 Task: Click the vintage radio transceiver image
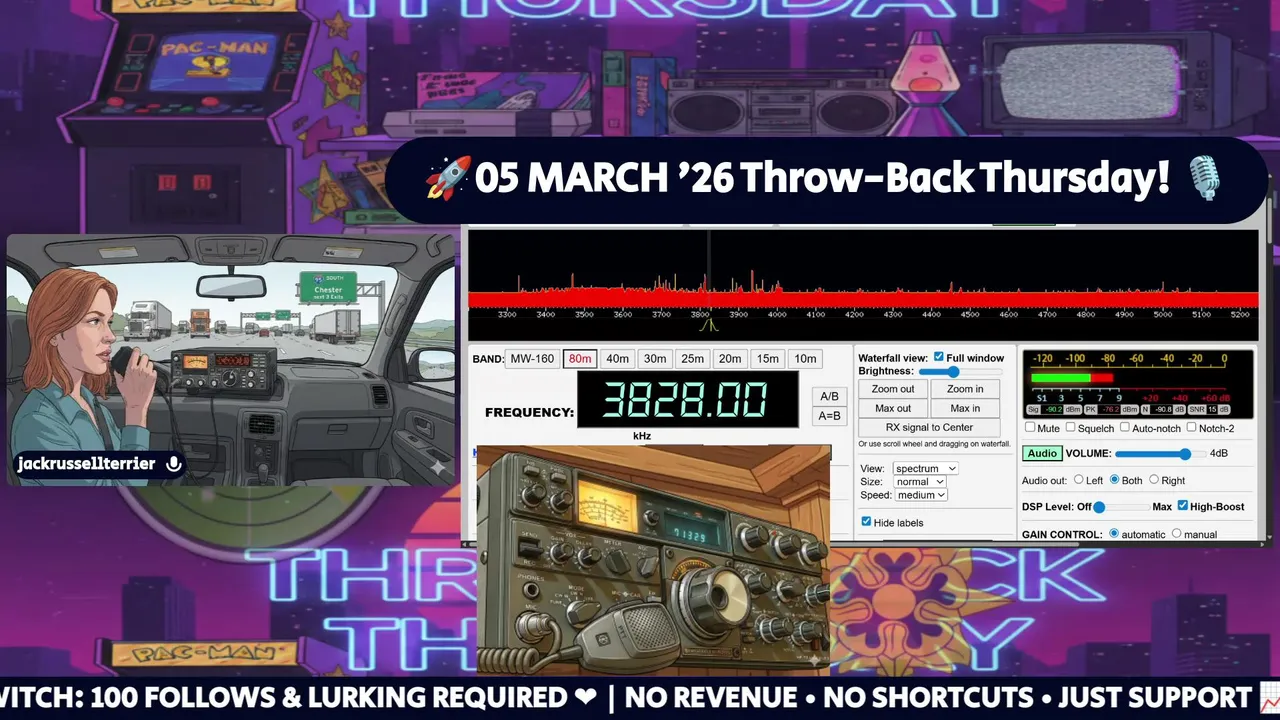[x=654, y=560]
